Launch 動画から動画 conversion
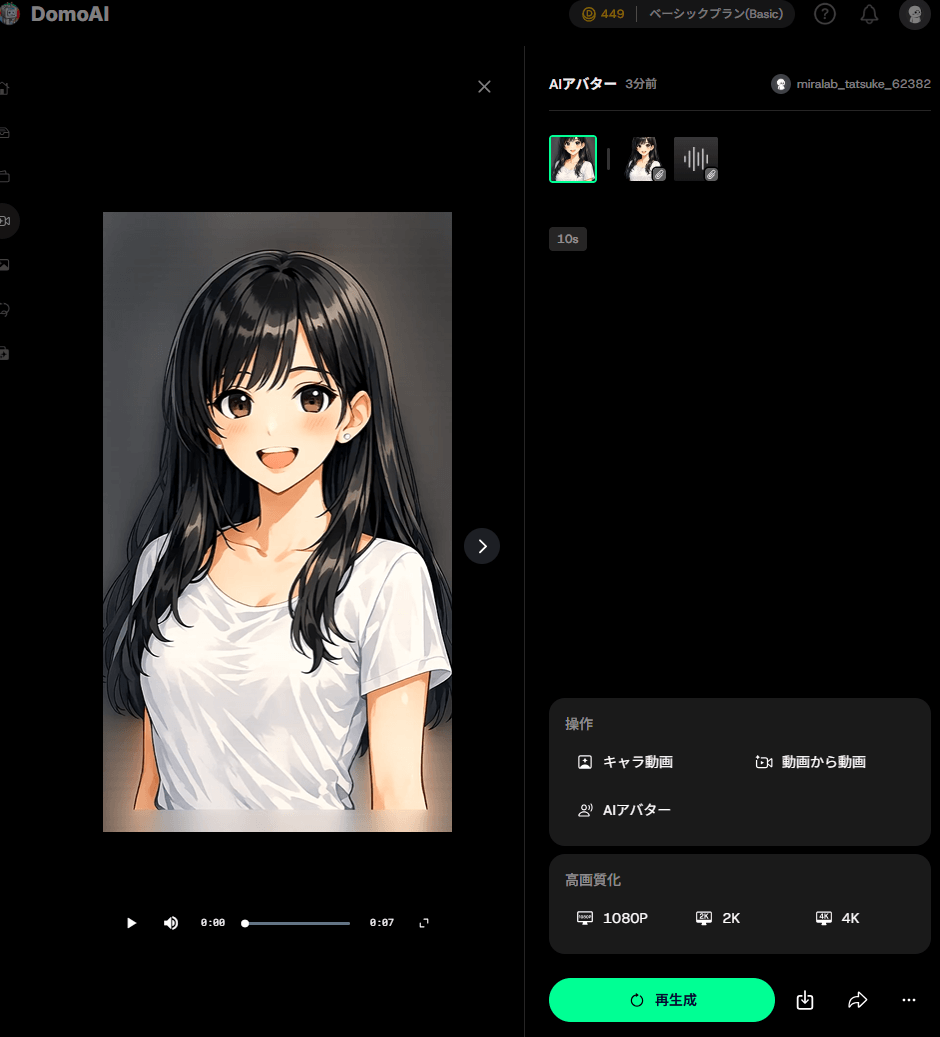This screenshot has width=940, height=1037. (810, 761)
